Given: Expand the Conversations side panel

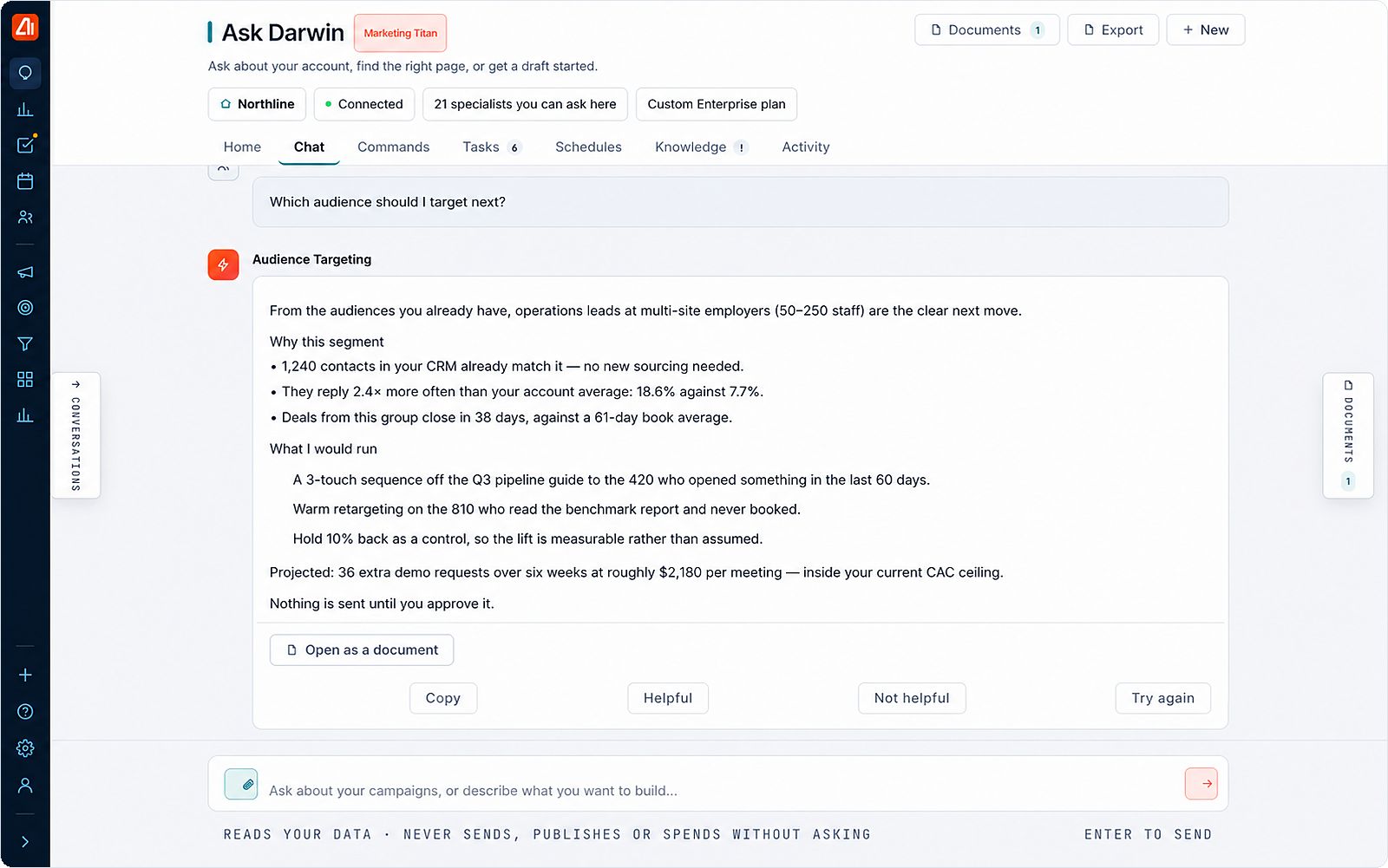Looking at the screenshot, I should click(75, 435).
